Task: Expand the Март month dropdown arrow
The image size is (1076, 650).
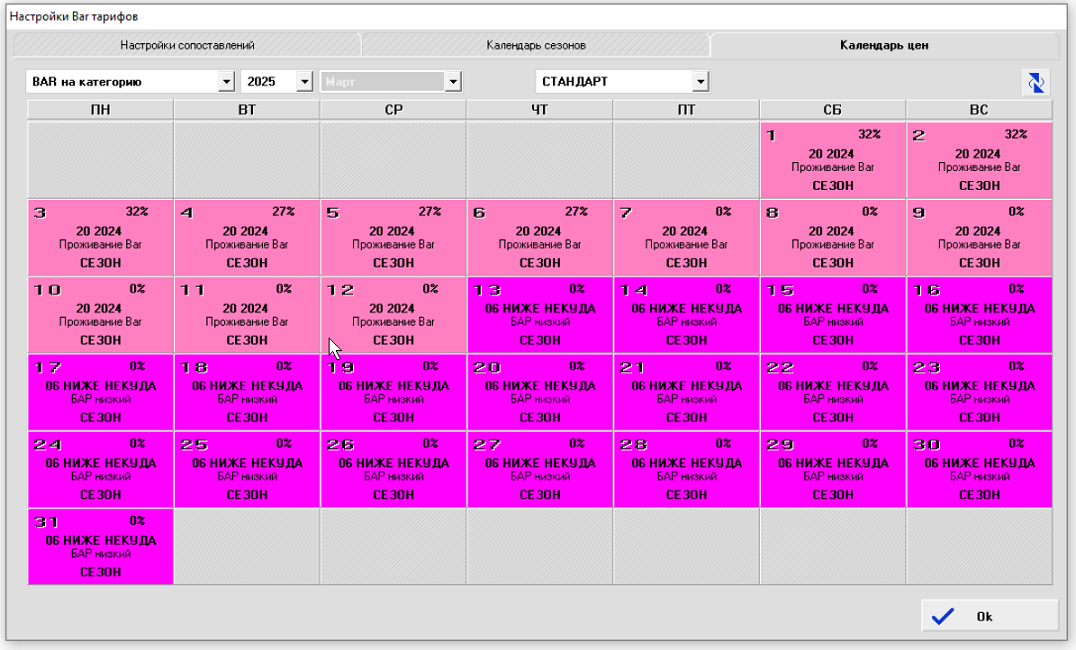Action: click(453, 82)
